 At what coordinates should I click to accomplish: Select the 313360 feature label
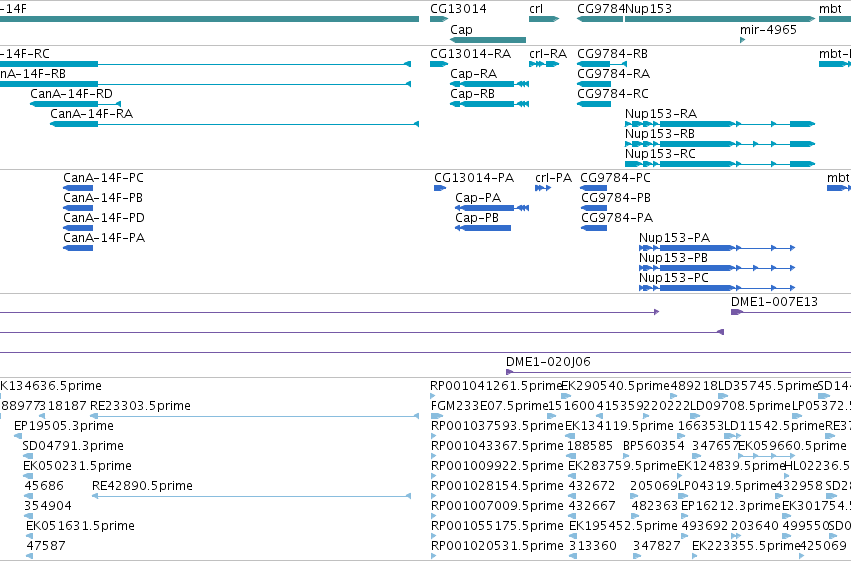[x=593, y=546]
